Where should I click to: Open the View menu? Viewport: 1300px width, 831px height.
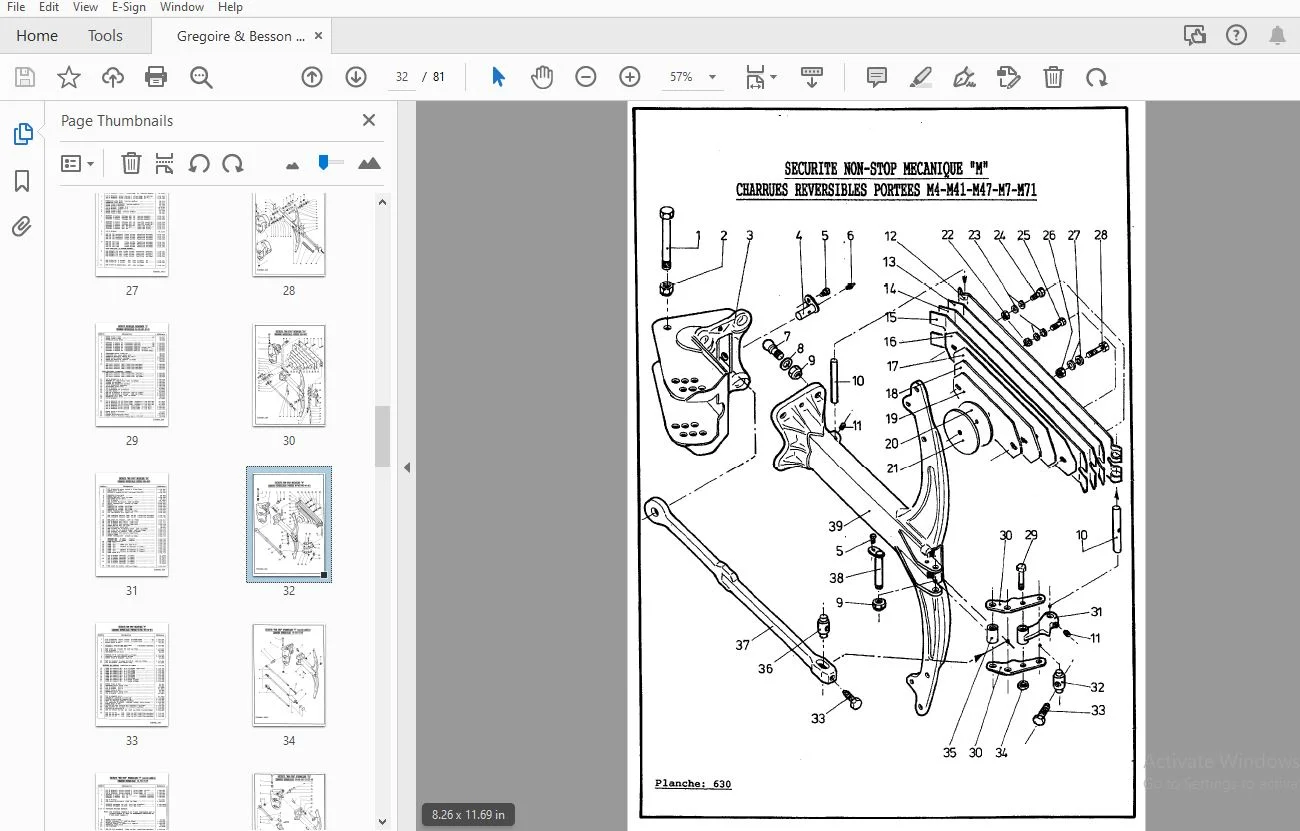pos(85,7)
